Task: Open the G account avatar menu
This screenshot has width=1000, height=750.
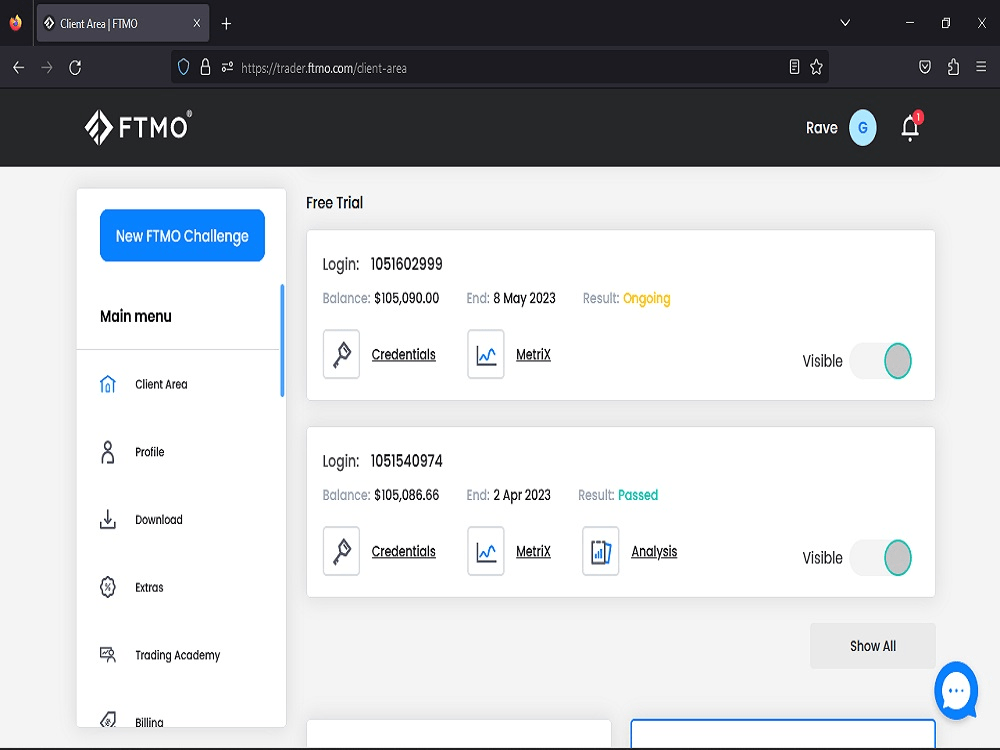Action: pos(861,127)
